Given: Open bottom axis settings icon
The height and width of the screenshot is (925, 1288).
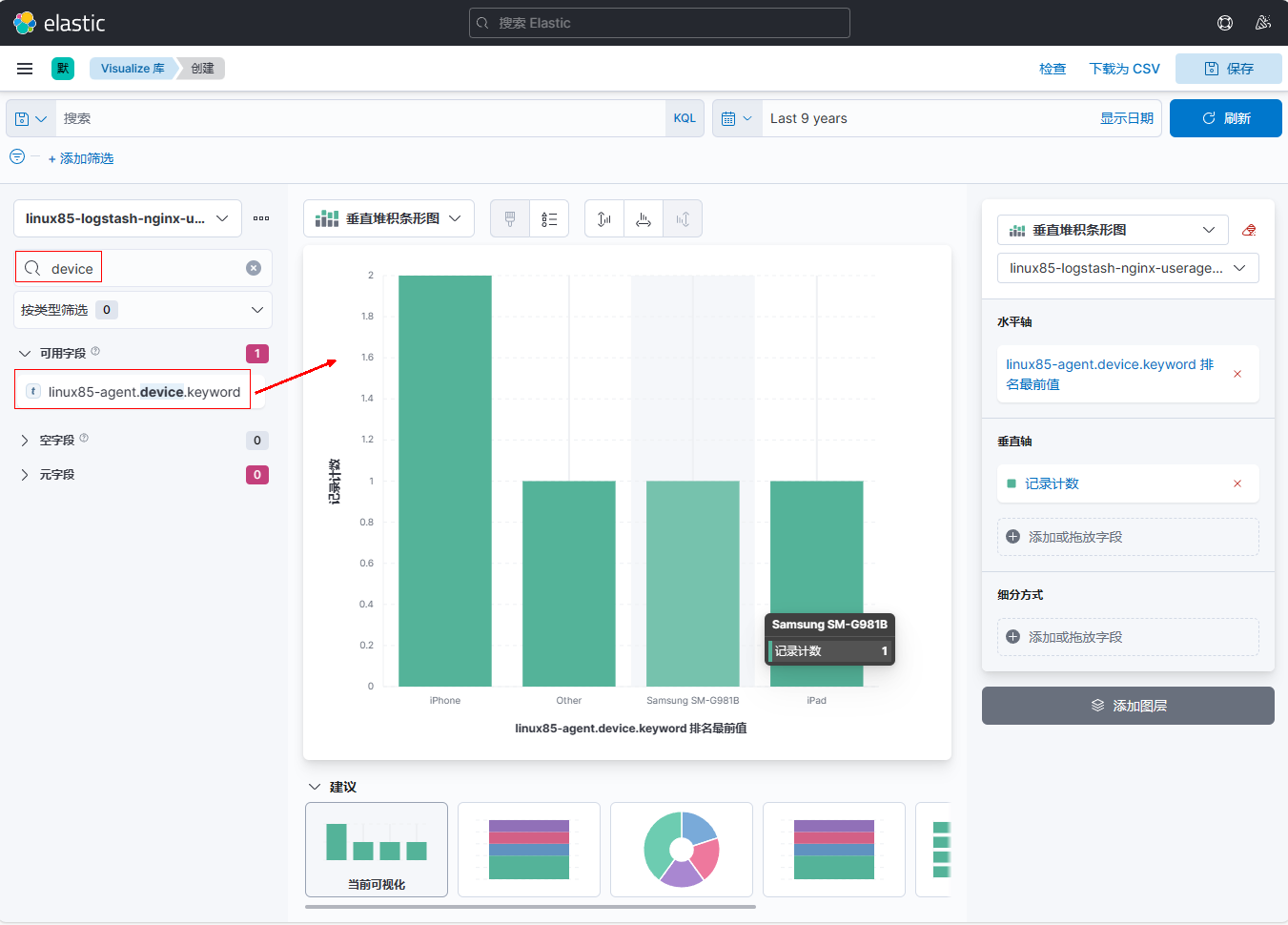Looking at the screenshot, I should pyautogui.click(x=644, y=219).
